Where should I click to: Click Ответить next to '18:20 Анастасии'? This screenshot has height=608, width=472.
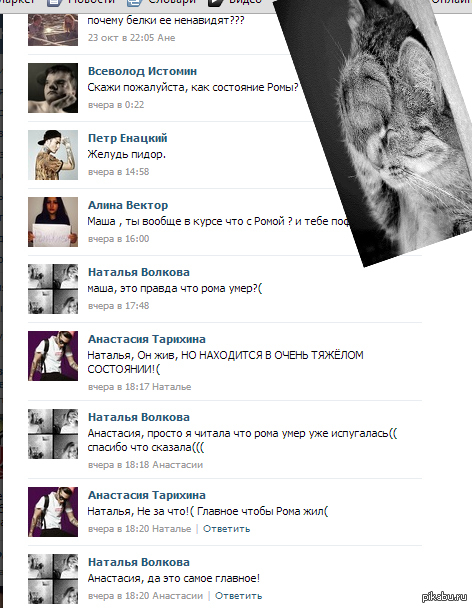coord(239,596)
